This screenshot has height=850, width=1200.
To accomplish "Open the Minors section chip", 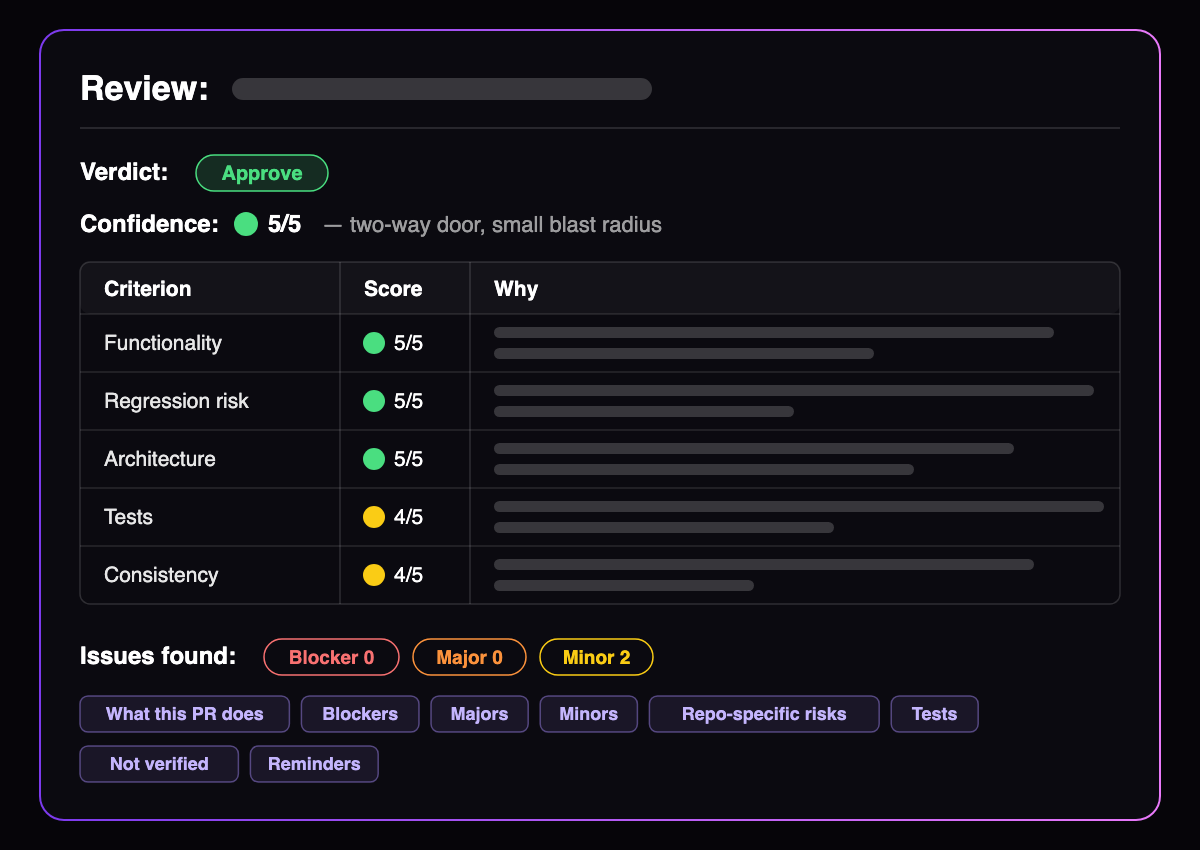I will coord(589,714).
